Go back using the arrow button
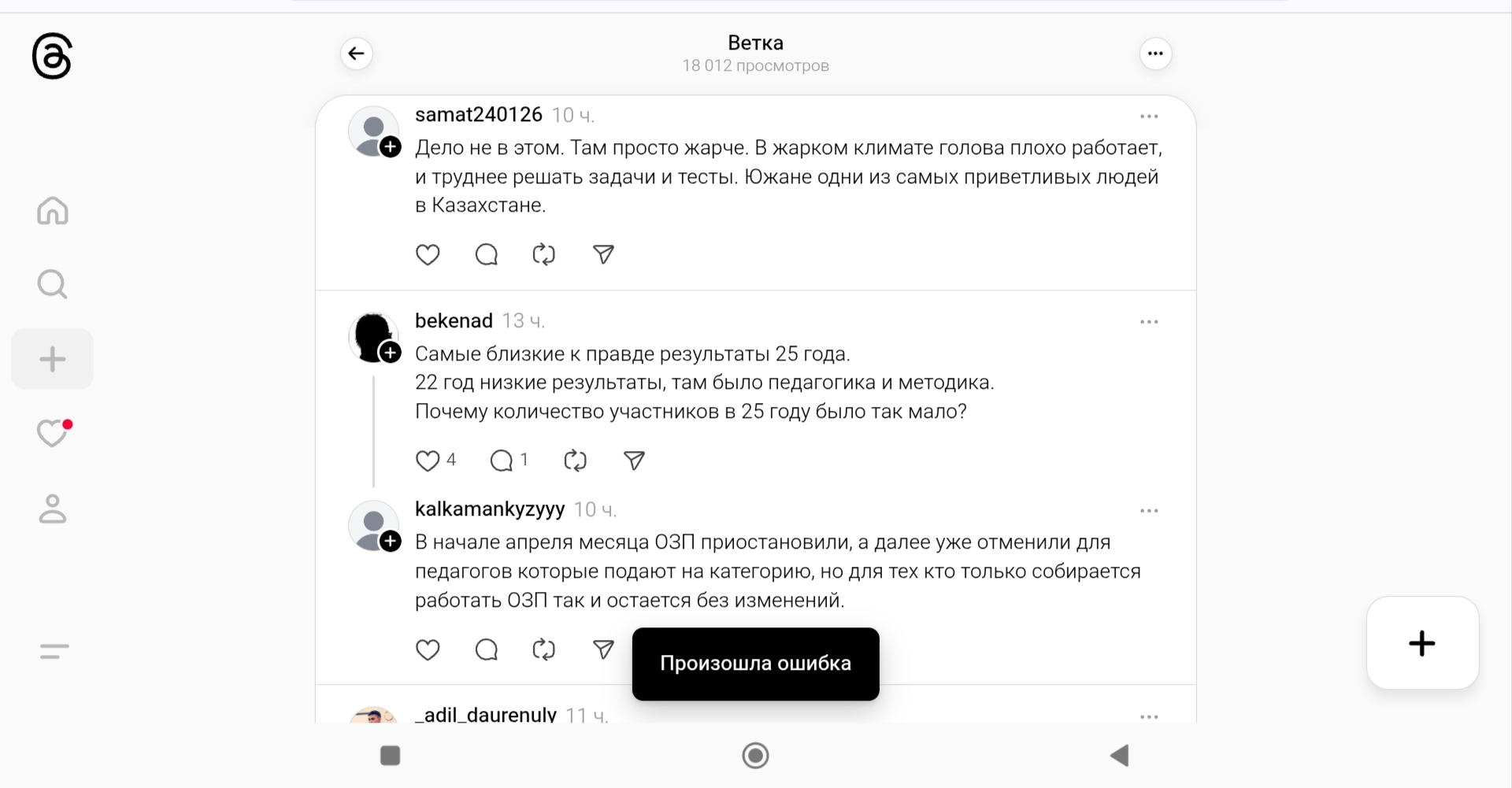The height and width of the screenshot is (788, 1512). pos(357,54)
